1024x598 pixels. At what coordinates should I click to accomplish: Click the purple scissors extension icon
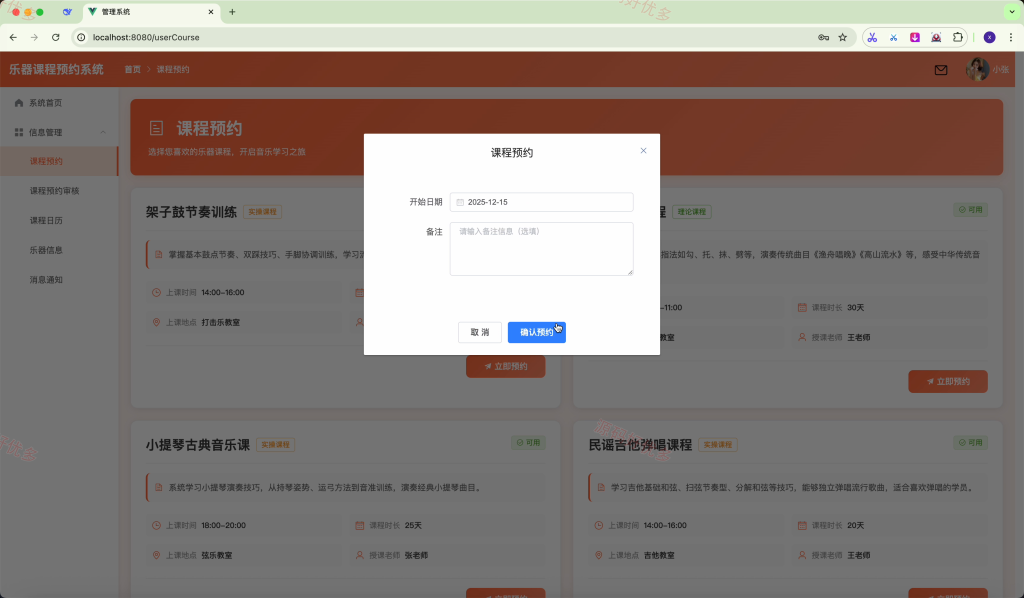872,37
